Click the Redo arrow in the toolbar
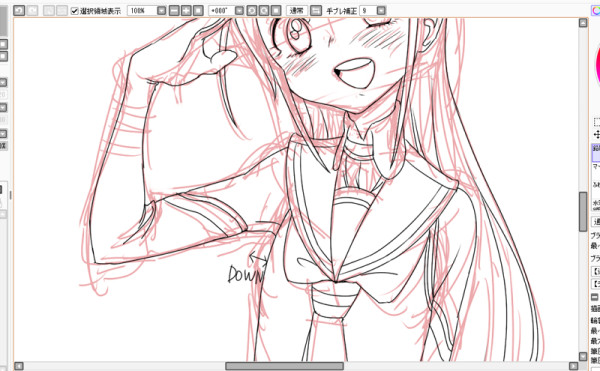This screenshot has height=371, width=600. [x=33, y=11]
